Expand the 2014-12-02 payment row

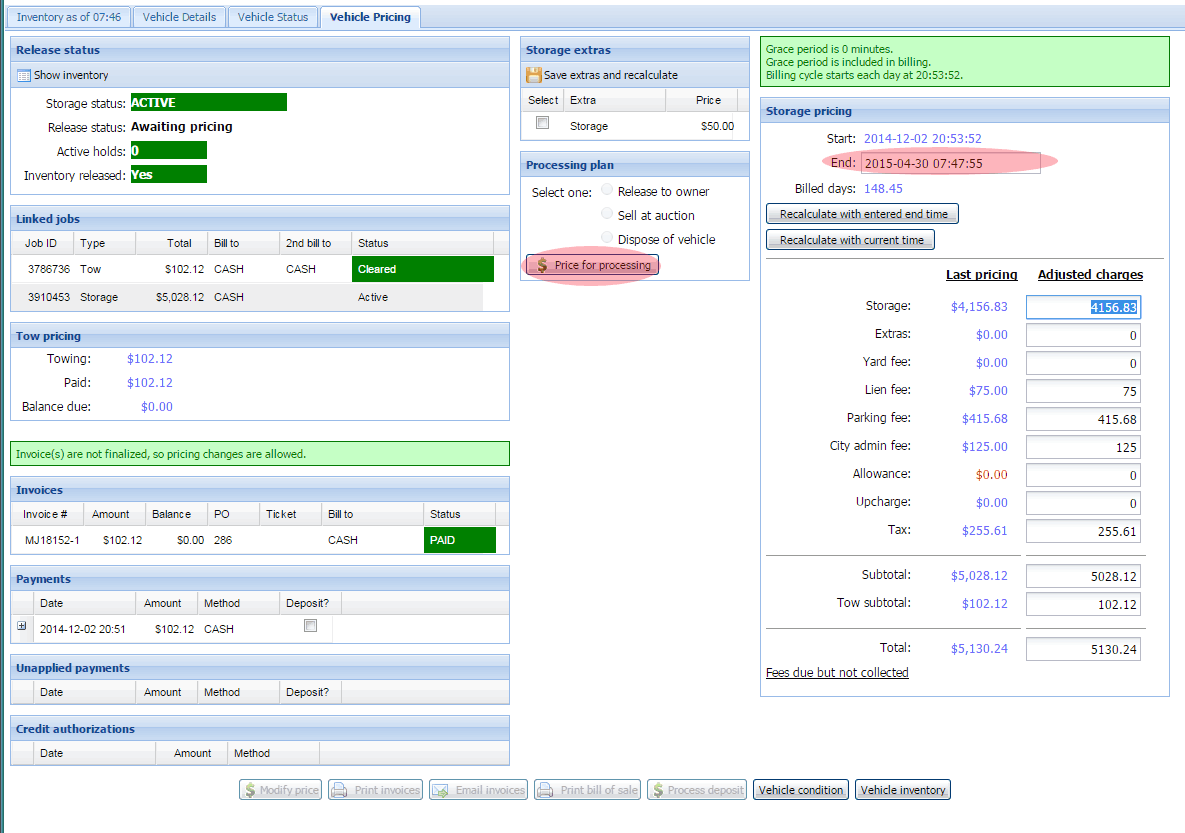click(x=22, y=626)
